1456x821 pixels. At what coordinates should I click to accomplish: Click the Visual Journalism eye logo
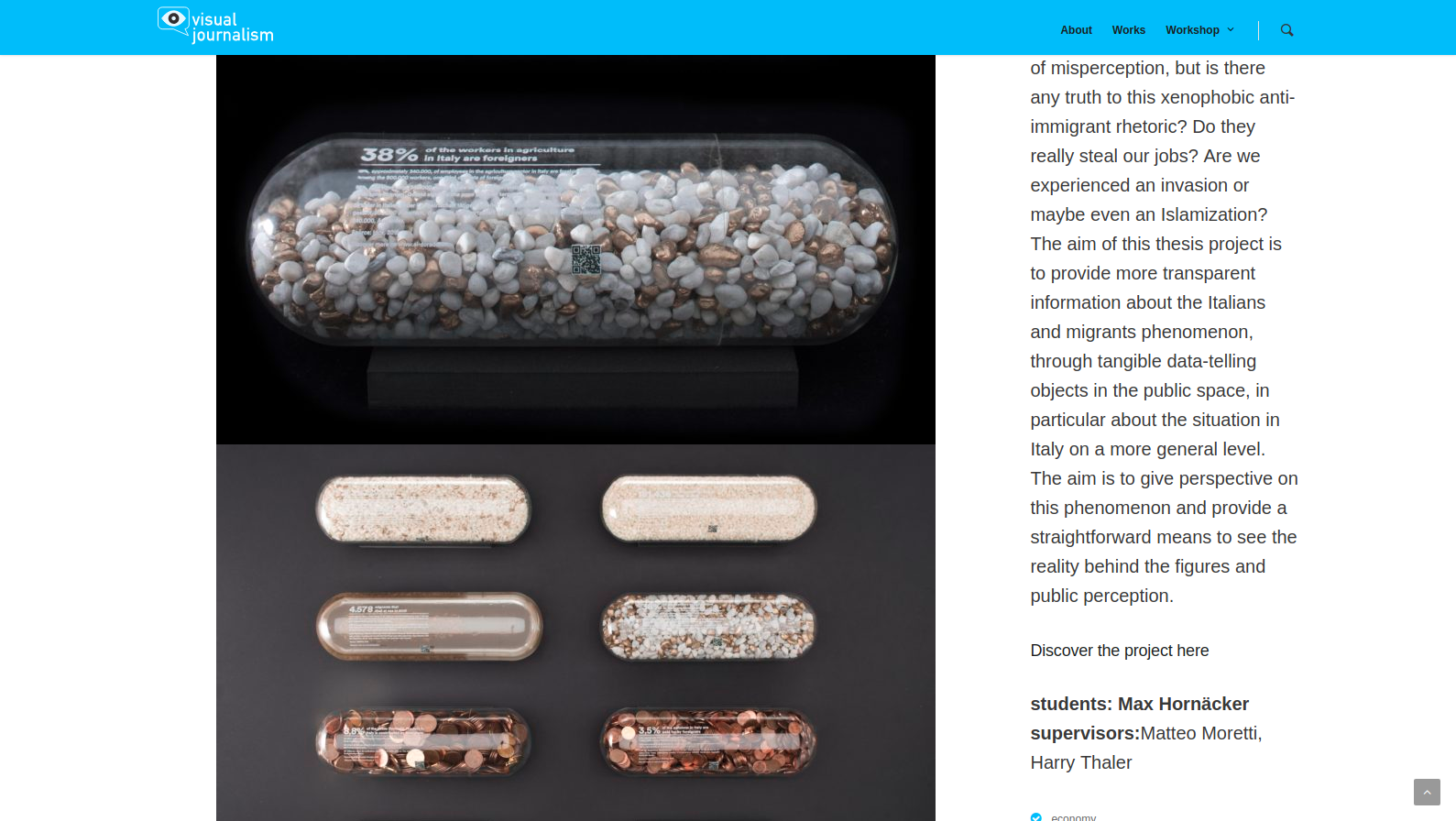tap(173, 21)
